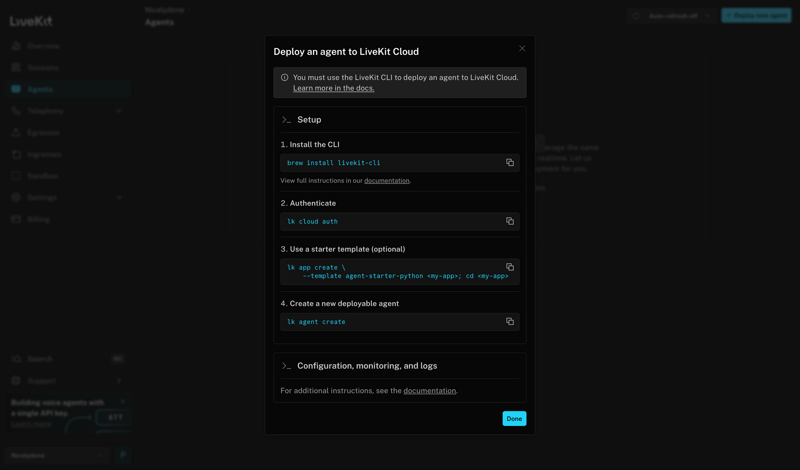Open documentation link under Install the CLI
Viewport: 800px width, 470px height.
387,181
